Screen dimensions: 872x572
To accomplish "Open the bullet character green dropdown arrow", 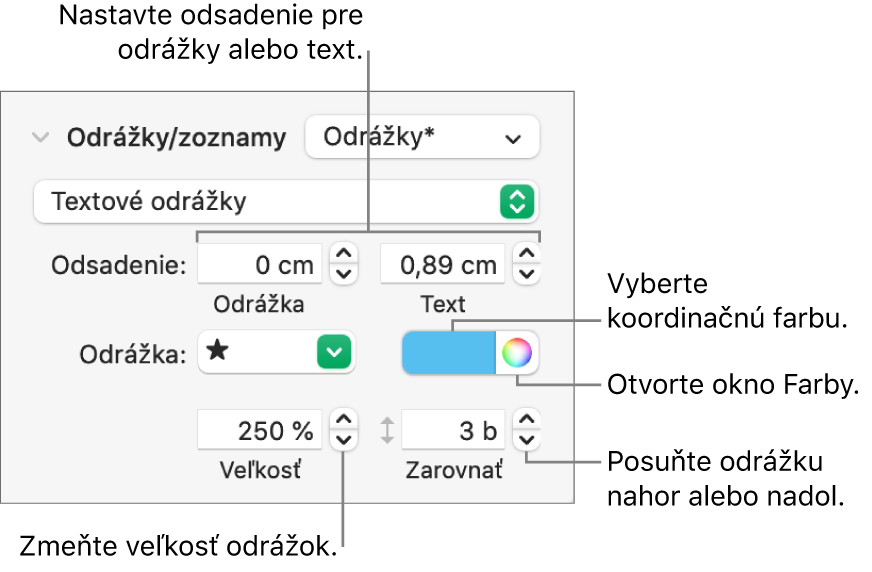I will (337, 353).
